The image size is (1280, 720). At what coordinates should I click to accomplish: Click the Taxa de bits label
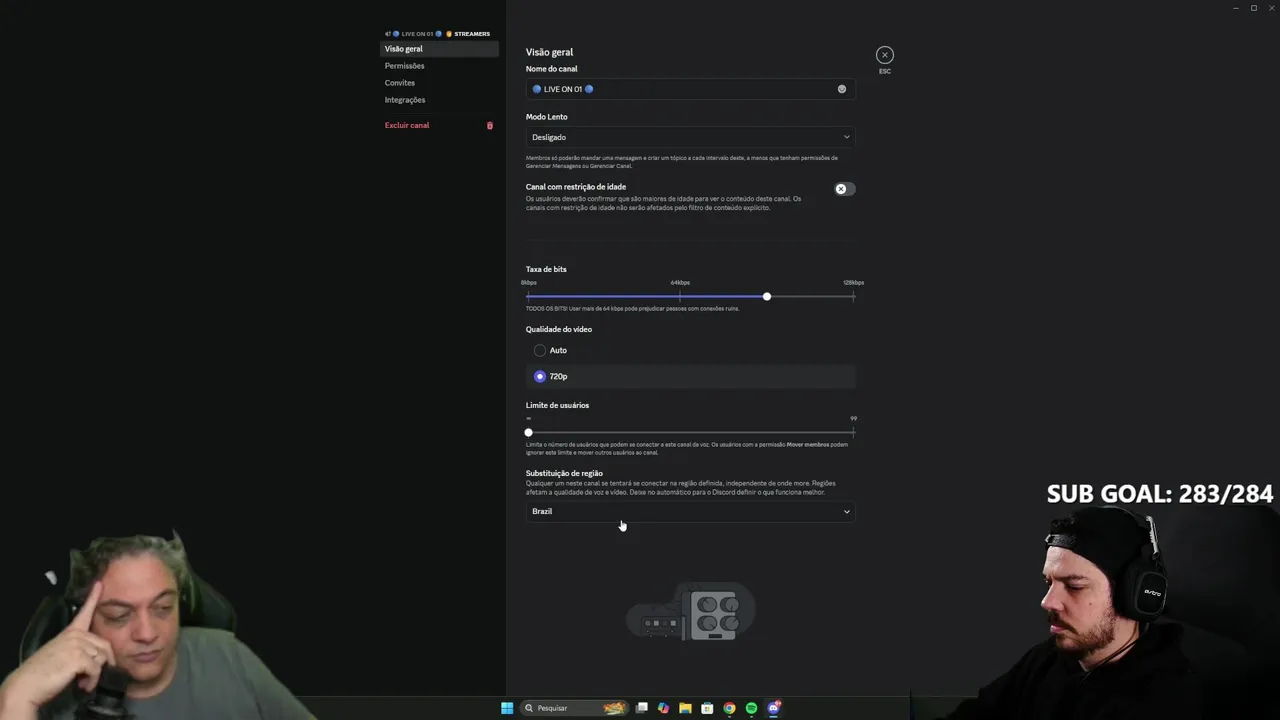(x=546, y=269)
